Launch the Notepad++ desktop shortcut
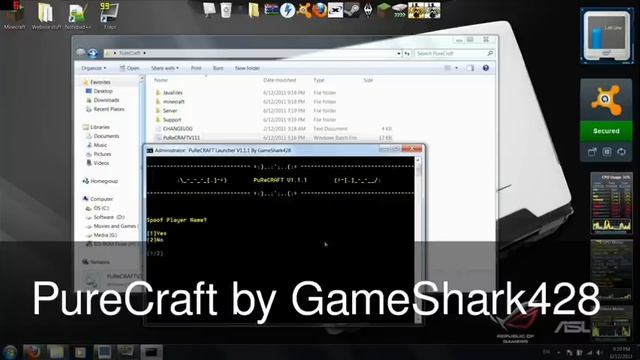Screen dimensions: 640x360 pos(78,15)
